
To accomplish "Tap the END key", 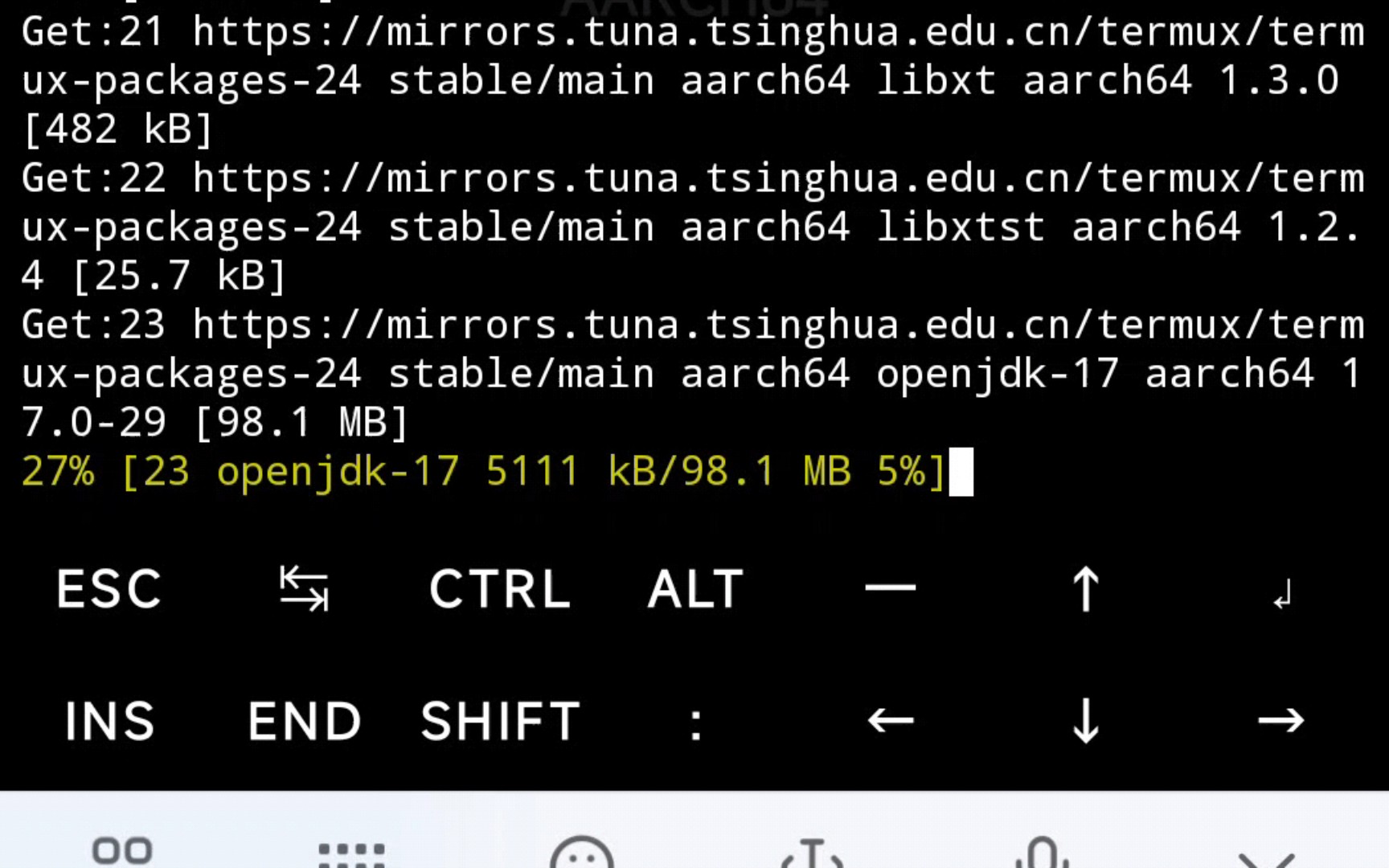I will pyautogui.click(x=304, y=721).
